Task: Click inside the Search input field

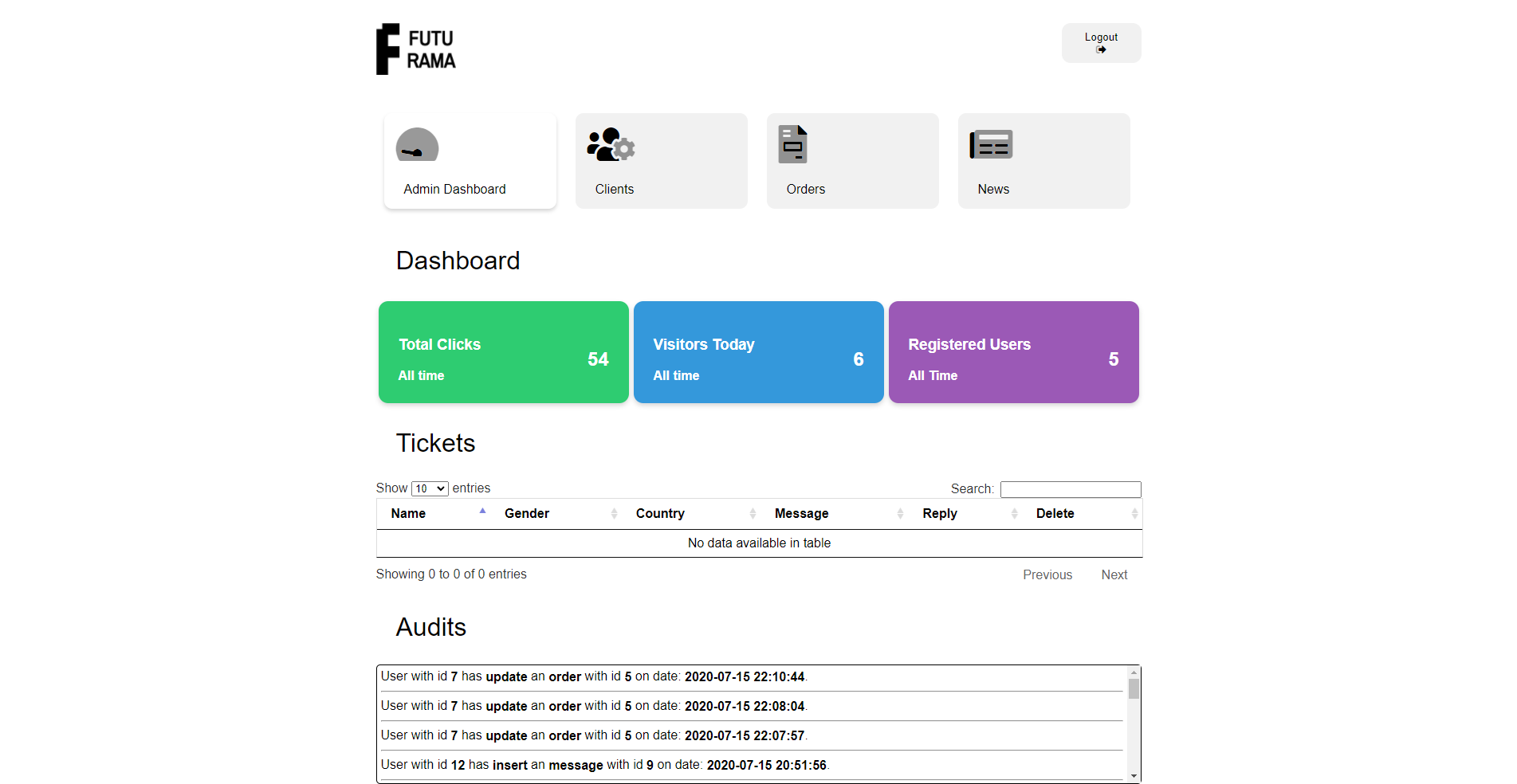Action: click(x=1071, y=488)
